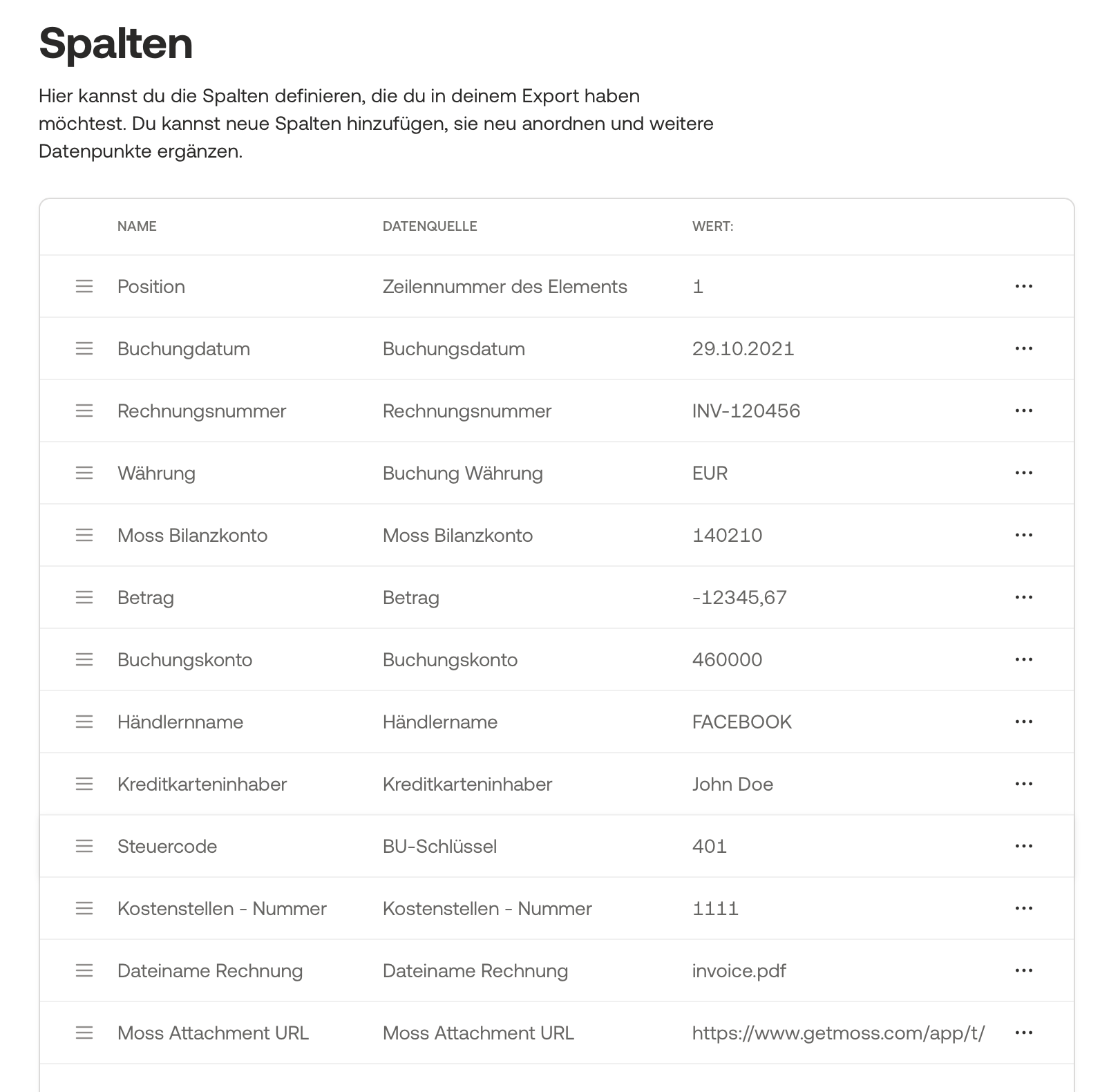Click the invoice.pdf value cell
This screenshot has height=1092, width=1100.
click(x=739, y=970)
